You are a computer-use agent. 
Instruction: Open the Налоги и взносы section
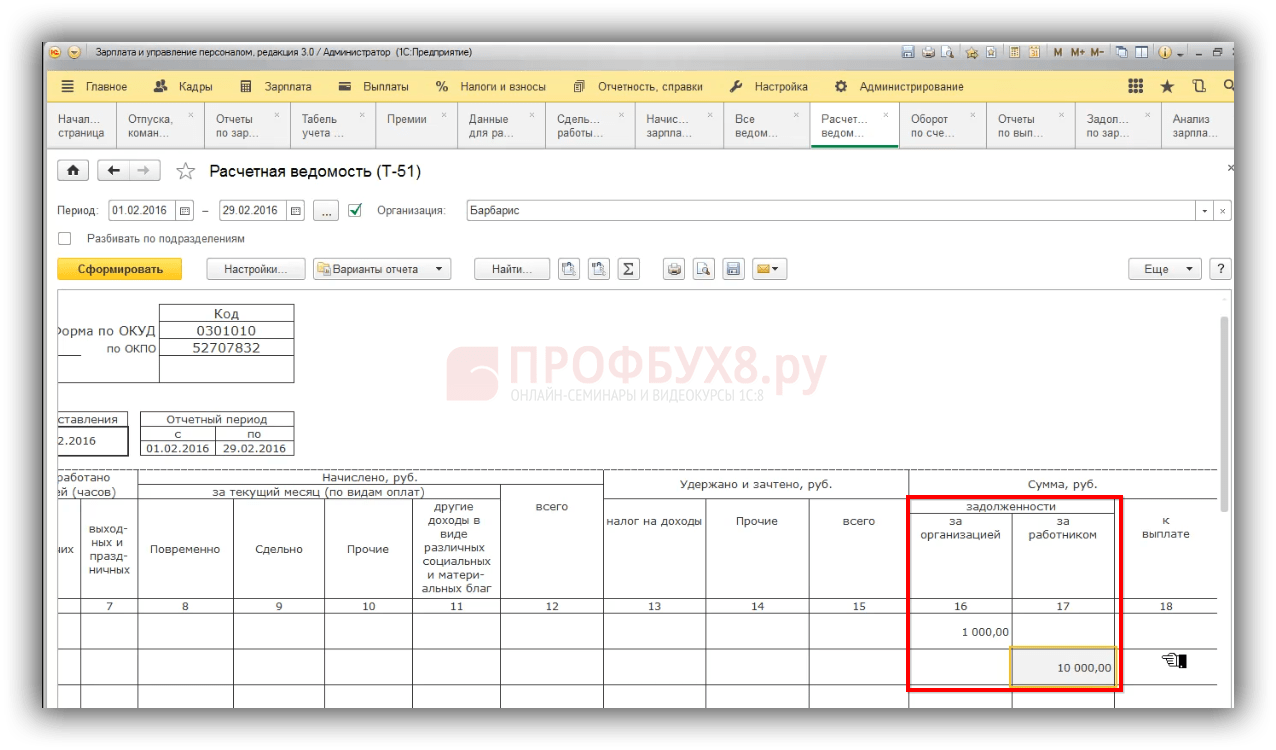(491, 87)
